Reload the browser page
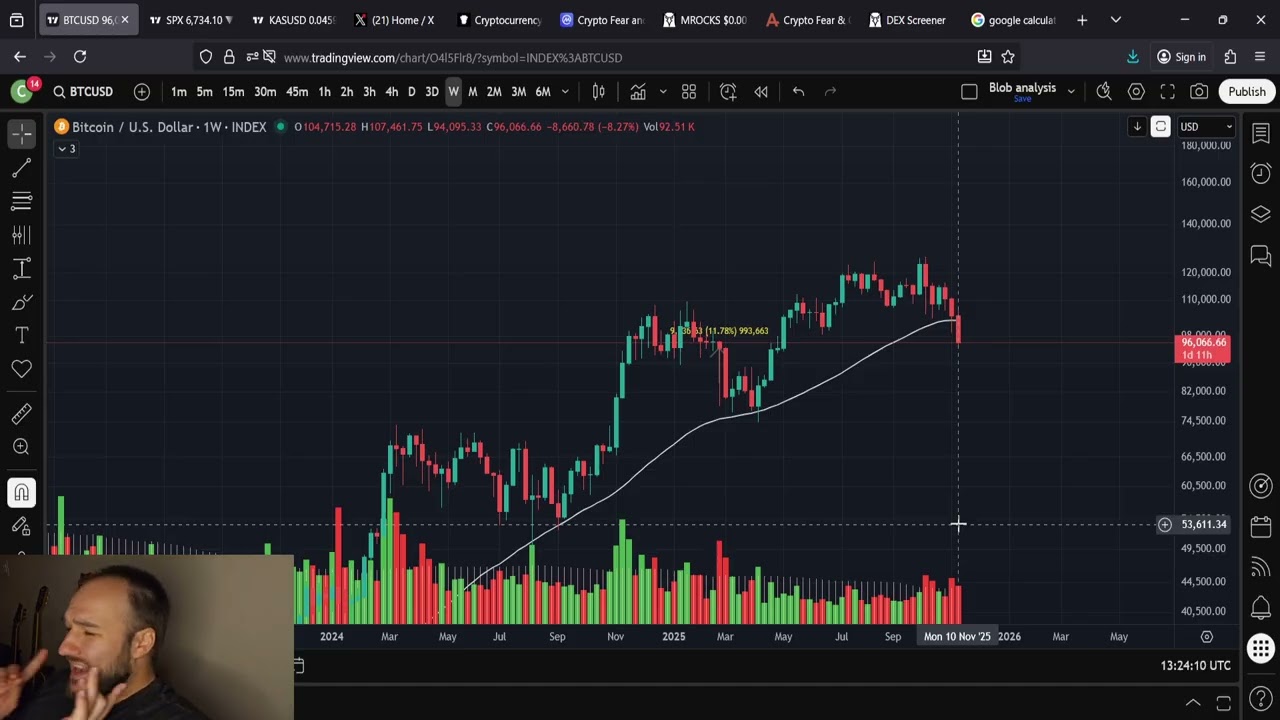The width and height of the screenshot is (1280, 720). (x=80, y=57)
